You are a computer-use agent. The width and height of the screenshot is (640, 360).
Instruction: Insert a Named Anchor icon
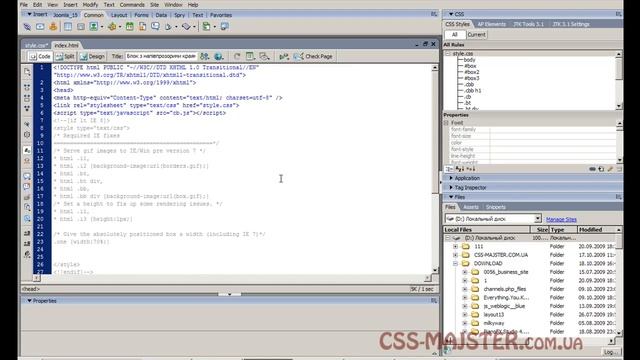tap(53, 27)
